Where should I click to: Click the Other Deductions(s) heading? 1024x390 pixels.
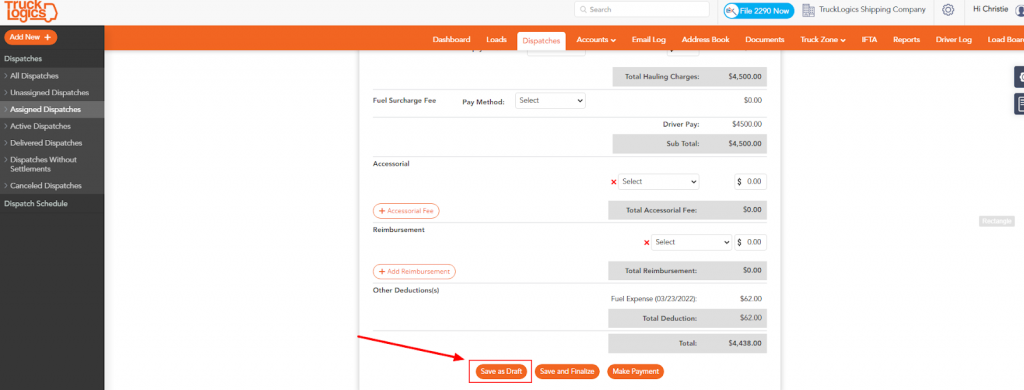pyautogui.click(x=406, y=290)
